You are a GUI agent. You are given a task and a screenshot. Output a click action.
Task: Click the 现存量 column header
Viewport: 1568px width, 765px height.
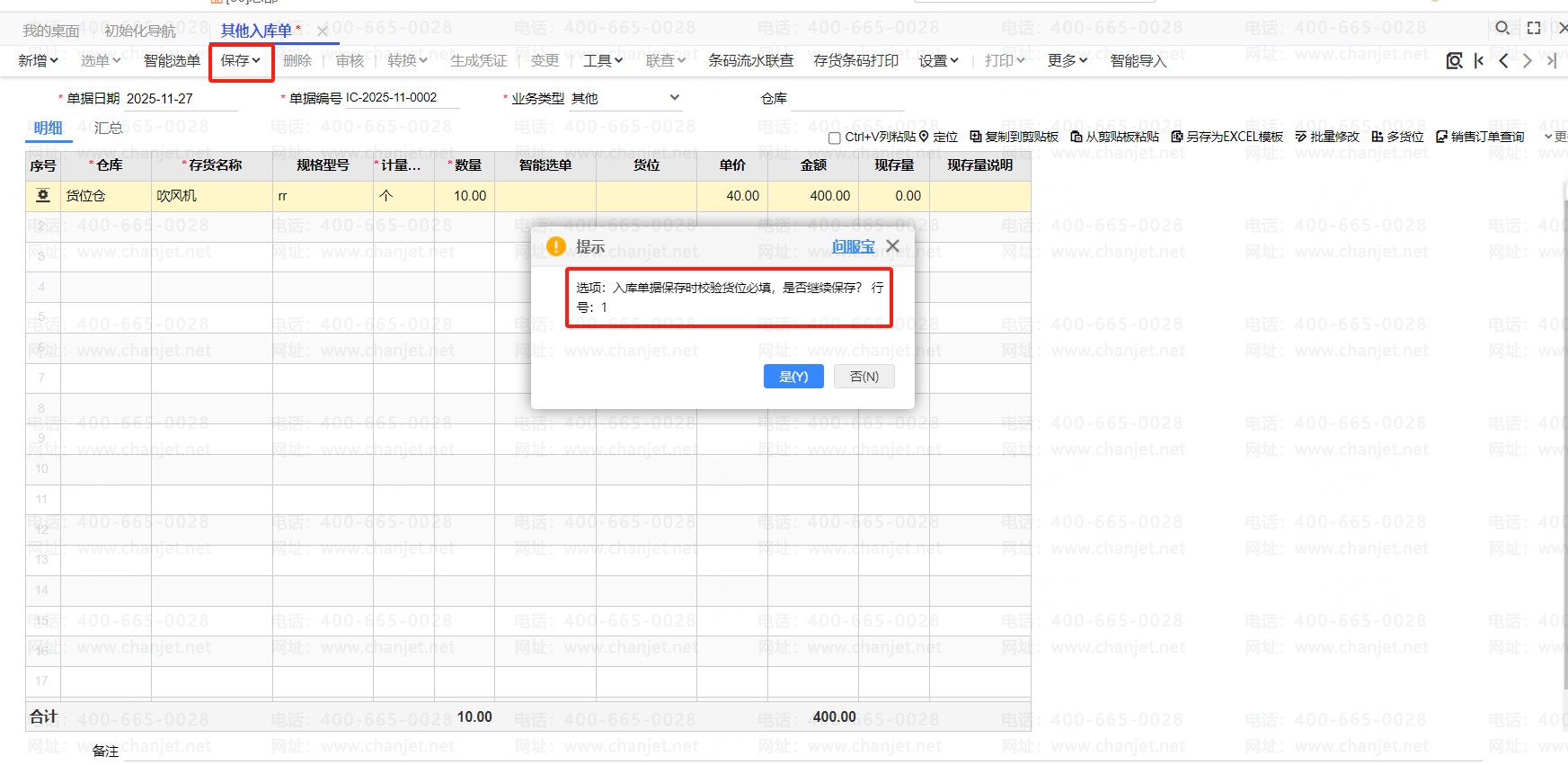pos(894,165)
